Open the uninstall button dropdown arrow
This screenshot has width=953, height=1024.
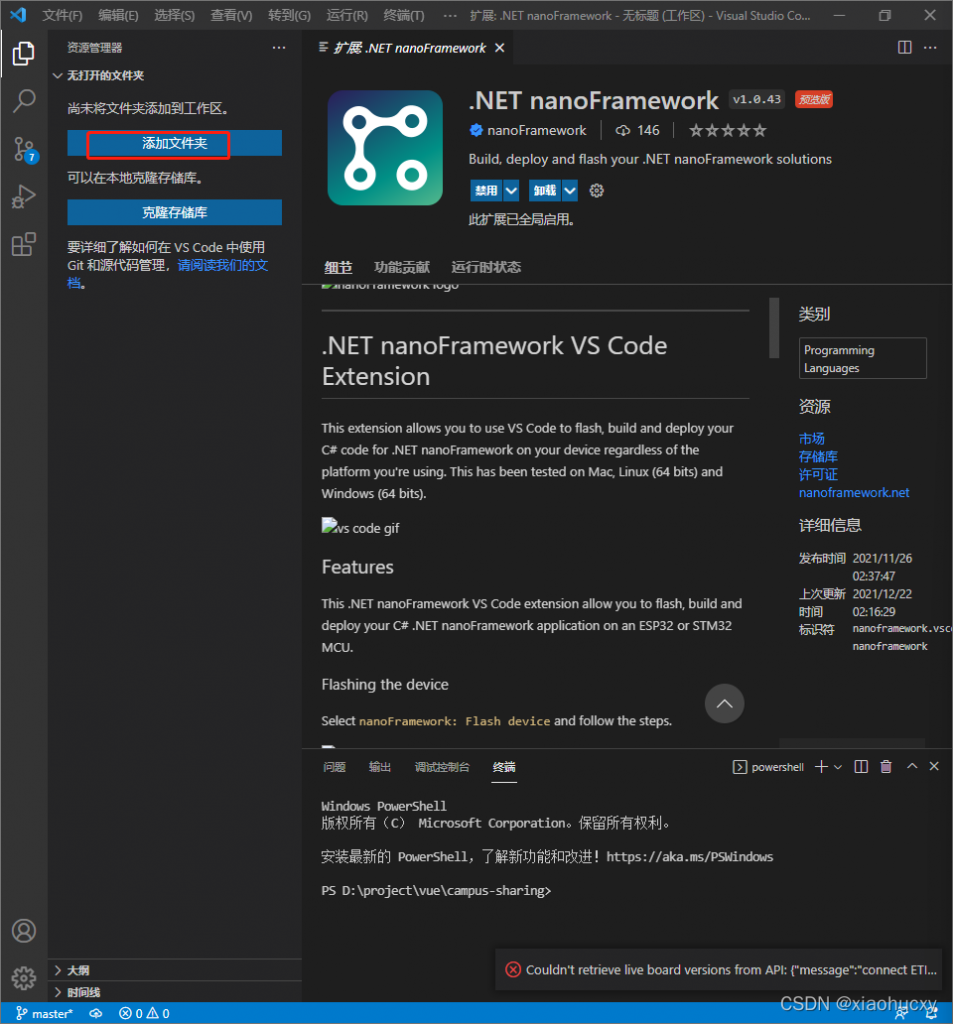tap(570, 191)
